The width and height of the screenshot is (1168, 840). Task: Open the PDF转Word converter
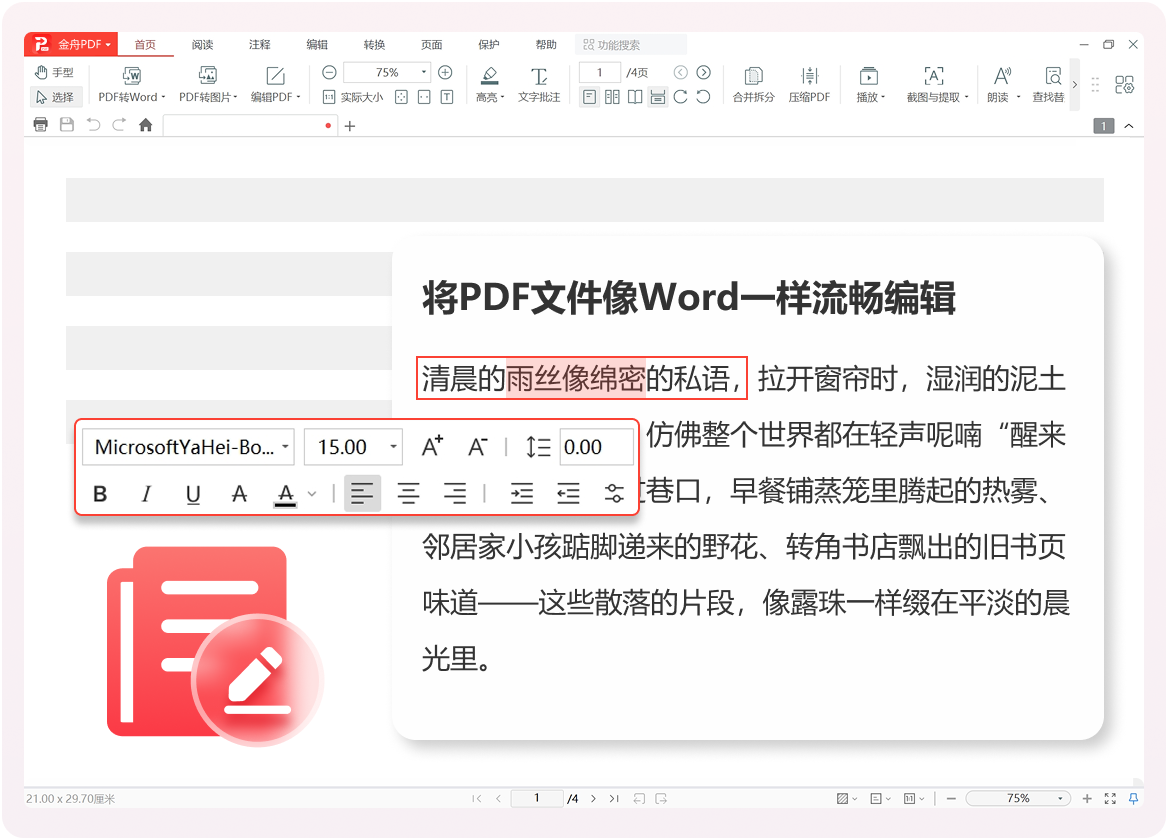(x=132, y=84)
